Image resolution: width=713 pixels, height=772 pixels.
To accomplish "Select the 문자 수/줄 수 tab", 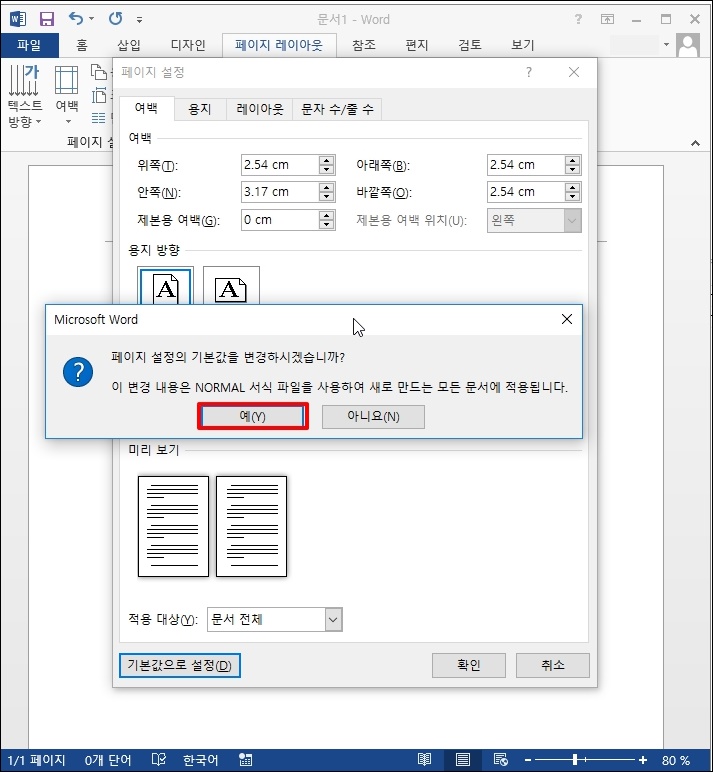I will coord(337,109).
